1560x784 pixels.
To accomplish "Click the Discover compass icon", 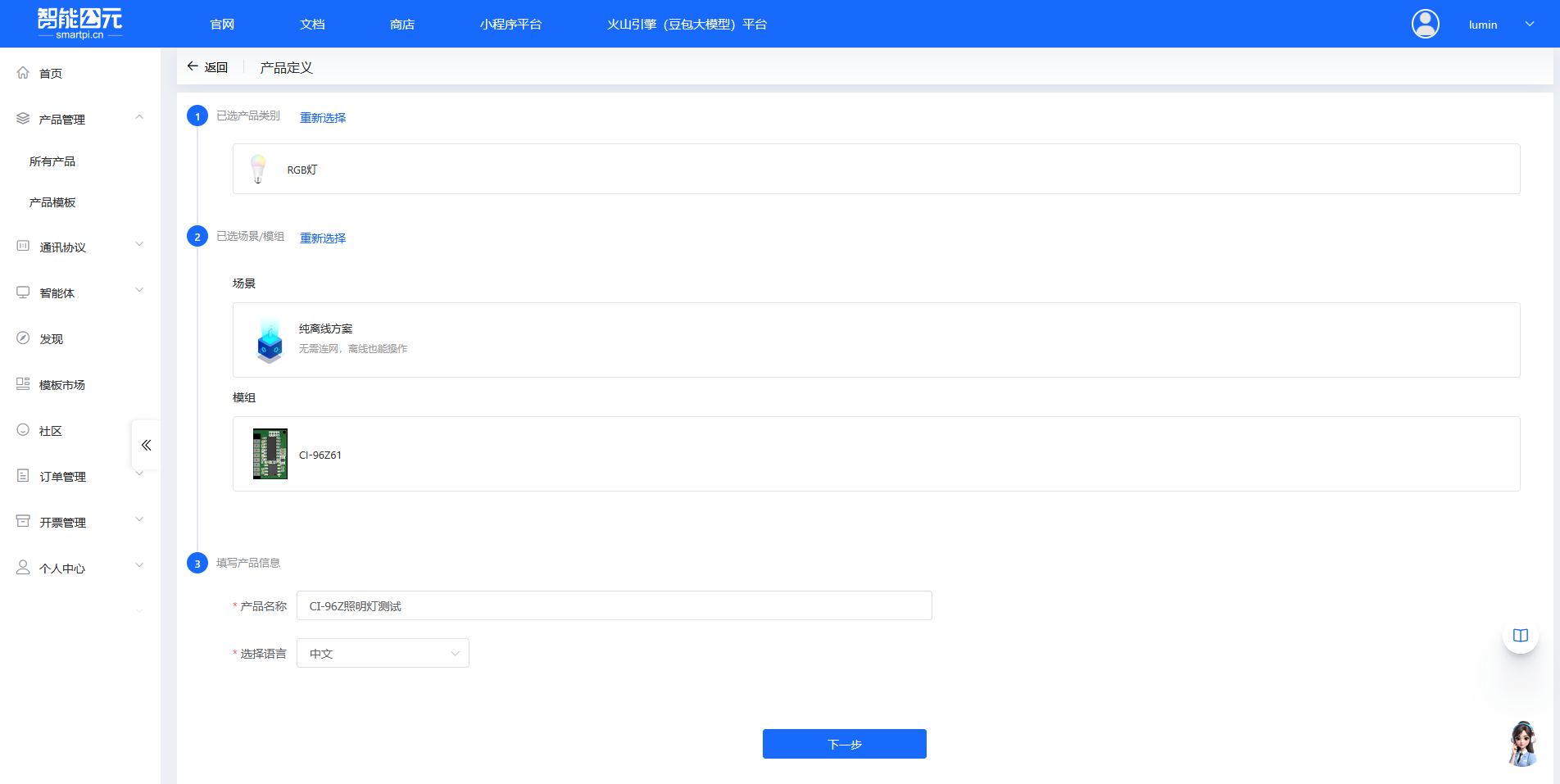I will click(23, 338).
